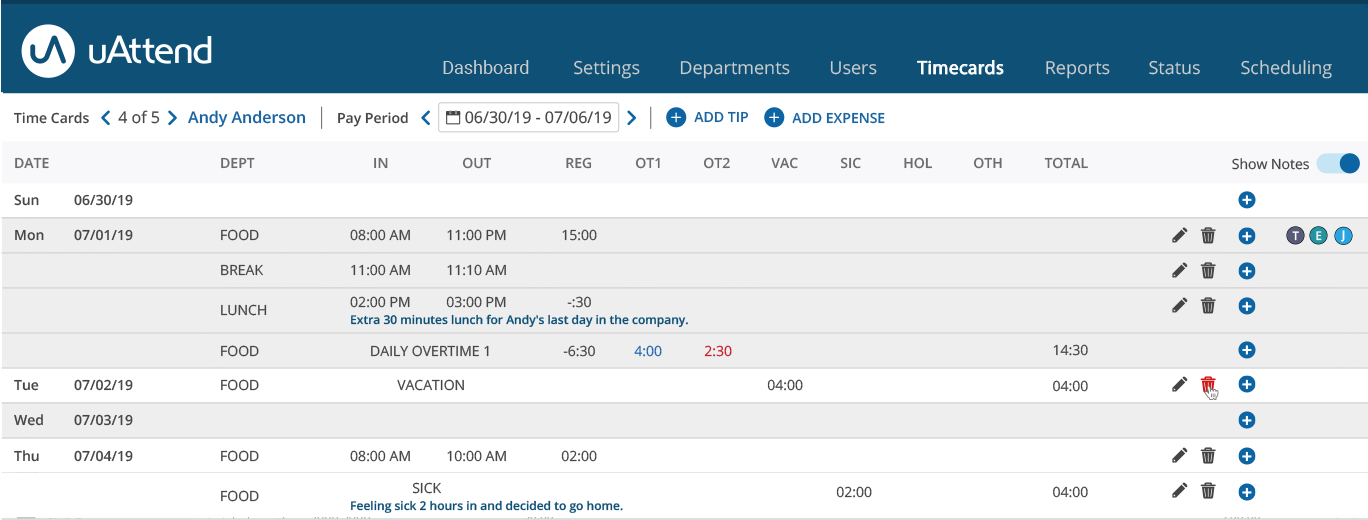Go to the next time card
This screenshot has width=1368, height=520.
pyautogui.click(x=172, y=118)
